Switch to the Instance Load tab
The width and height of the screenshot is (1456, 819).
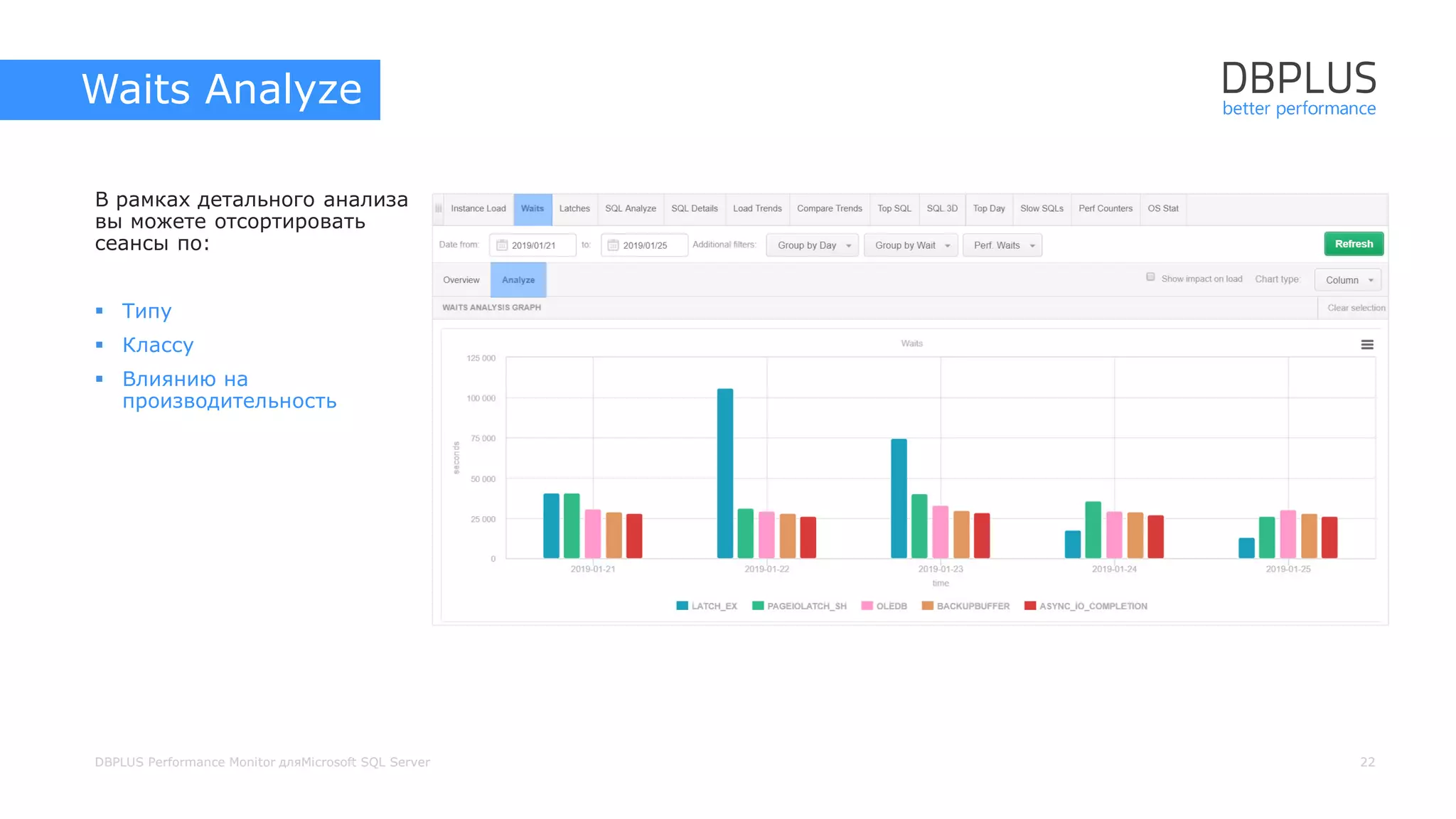pyautogui.click(x=478, y=208)
